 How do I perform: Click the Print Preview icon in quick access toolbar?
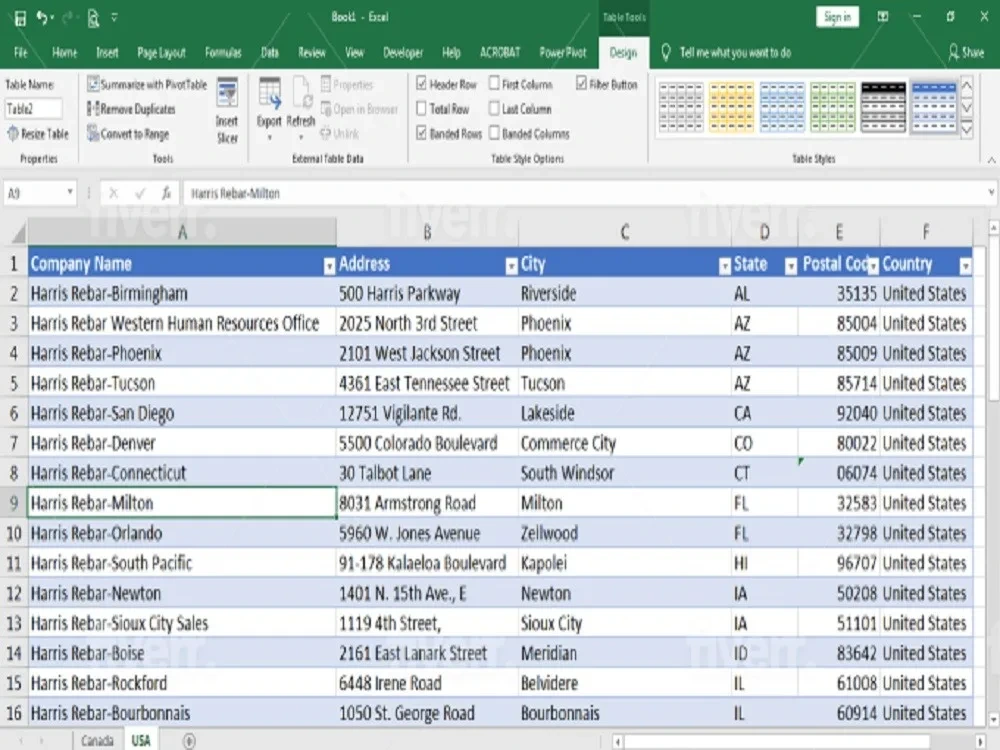click(93, 18)
